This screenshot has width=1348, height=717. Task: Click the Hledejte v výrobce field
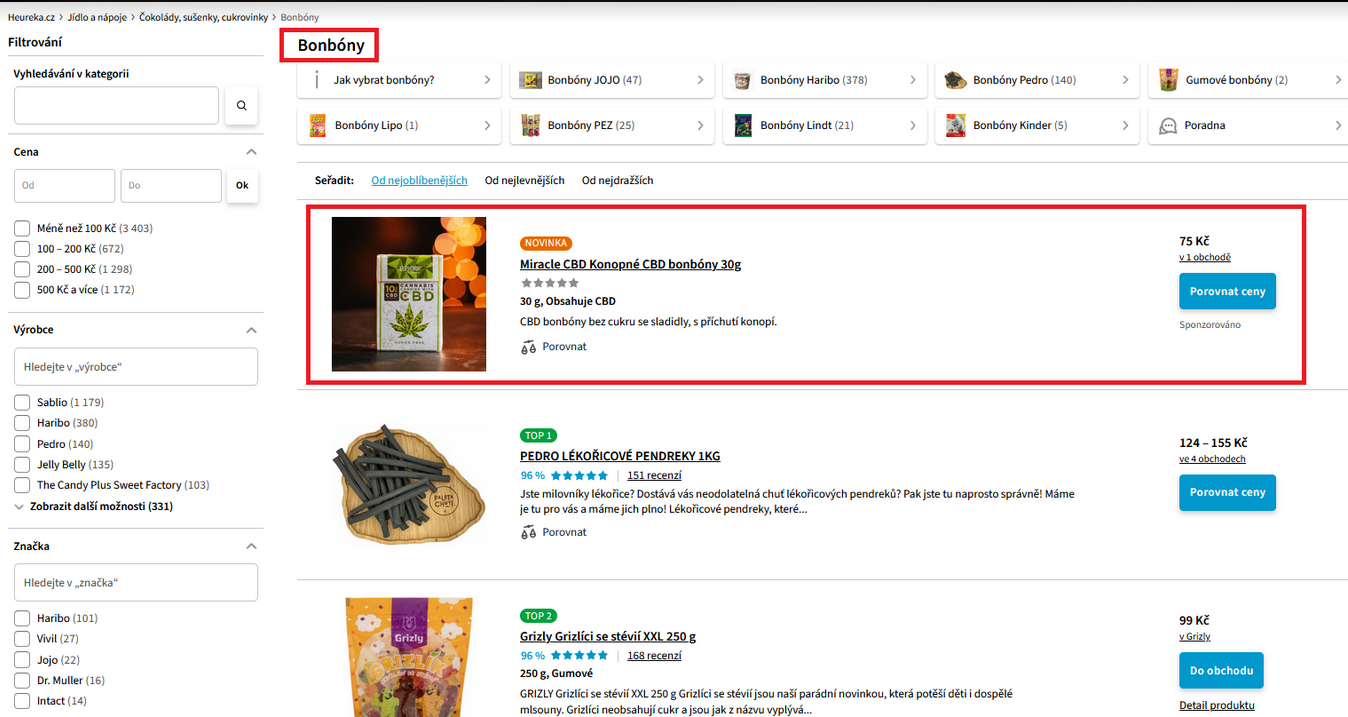click(x=136, y=367)
